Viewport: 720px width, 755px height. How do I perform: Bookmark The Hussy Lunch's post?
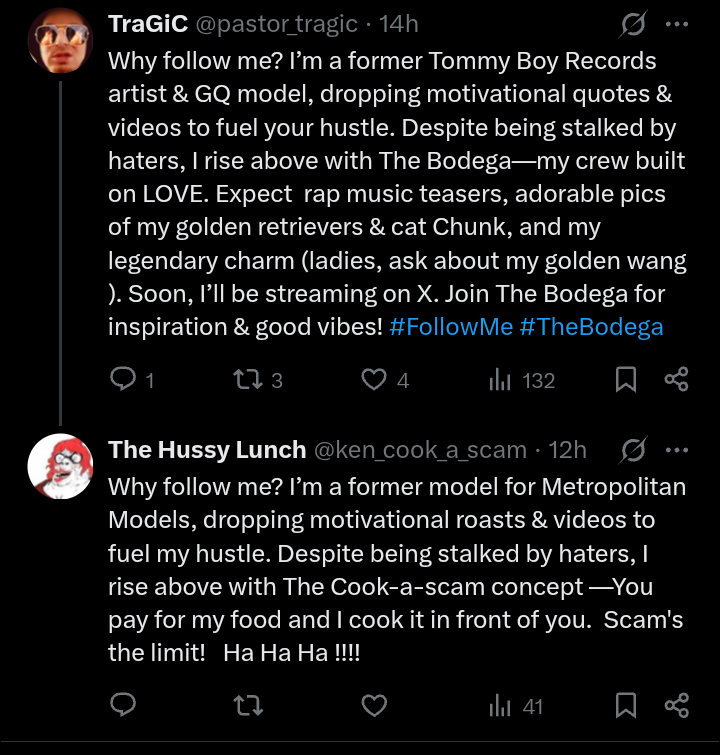(626, 706)
